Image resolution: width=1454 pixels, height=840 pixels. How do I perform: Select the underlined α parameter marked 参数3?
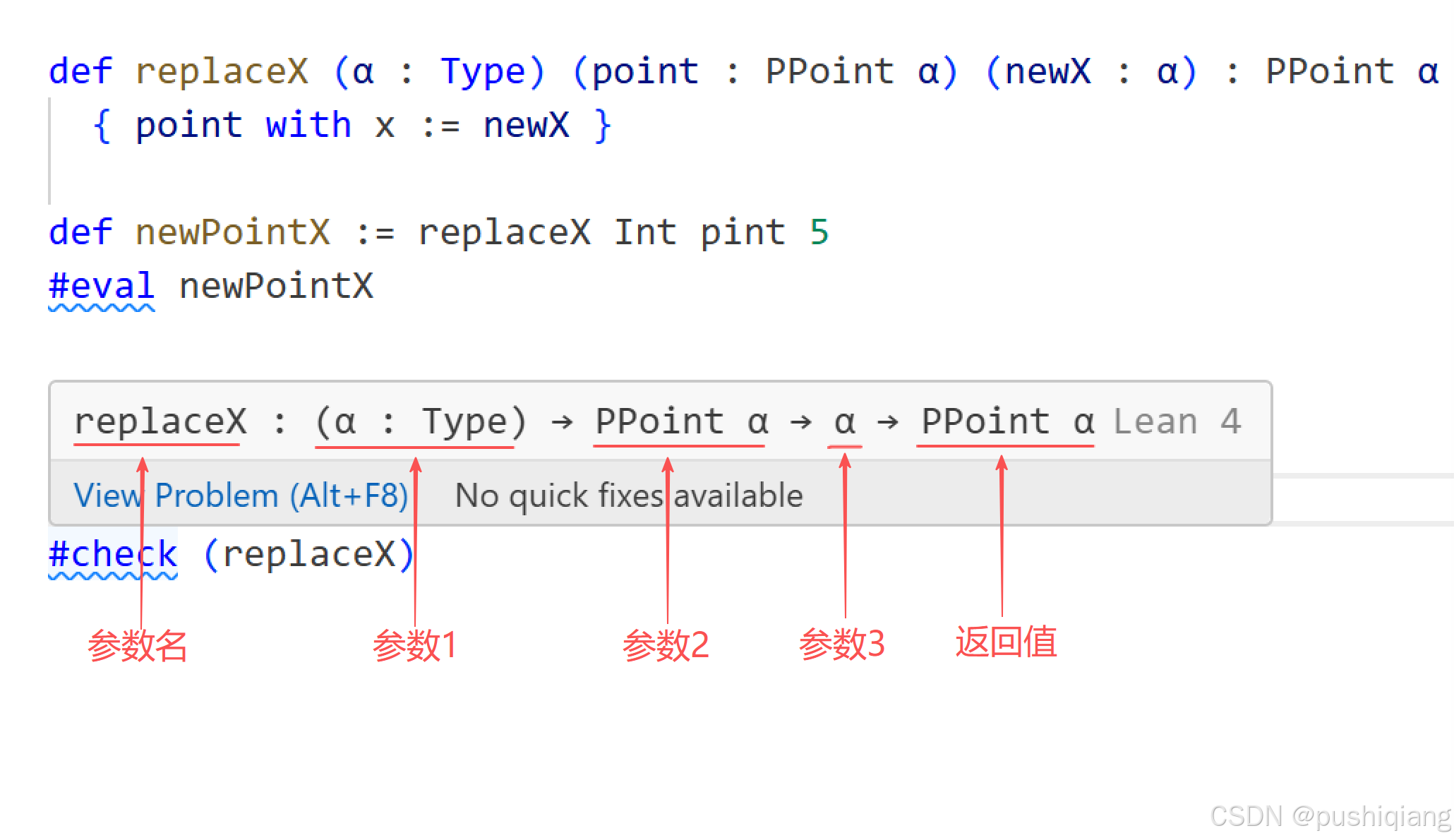click(x=844, y=421)
